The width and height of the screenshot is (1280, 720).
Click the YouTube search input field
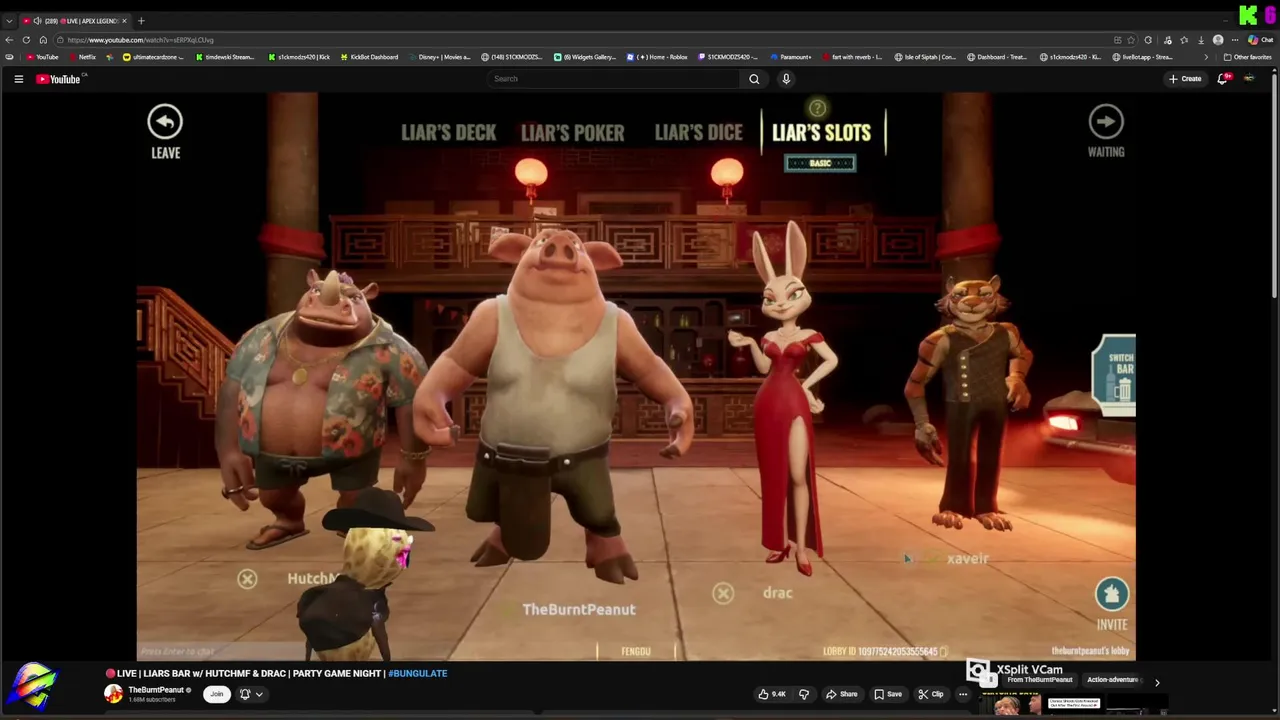click(612, 79)
